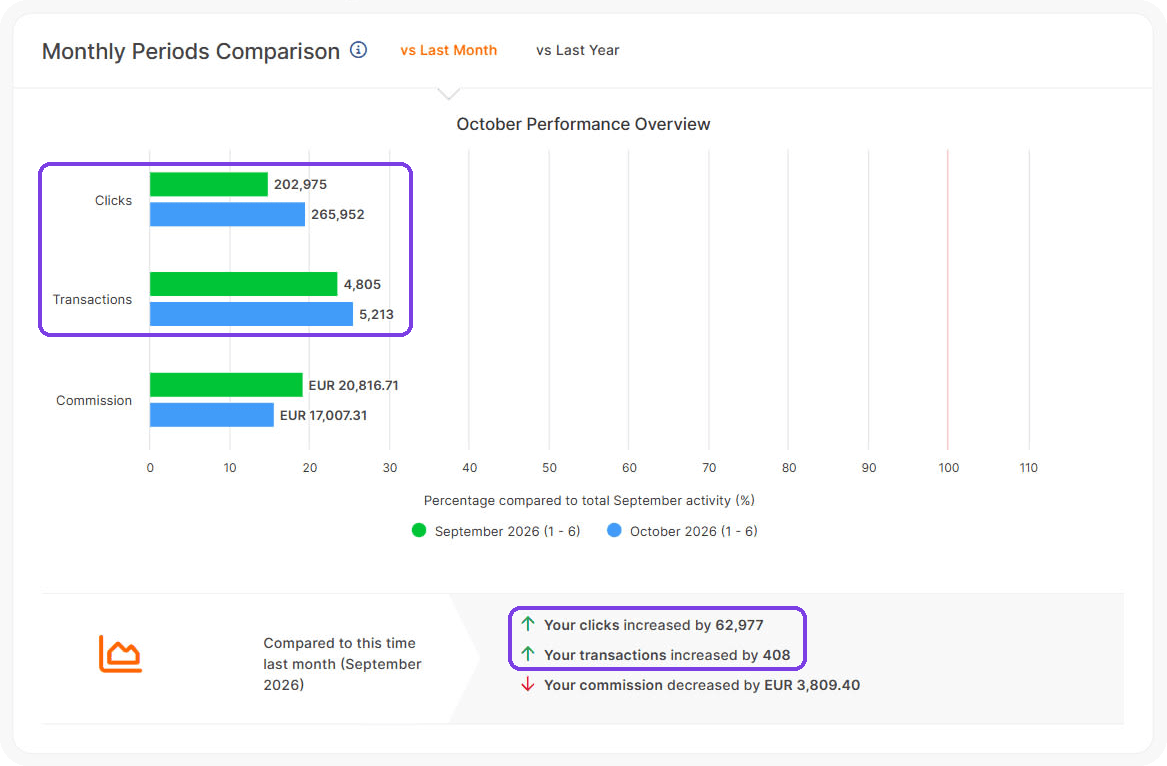Click the green Transactions bar for September
The width and height of the screenshot is (1167, 766).
point(243,284)
